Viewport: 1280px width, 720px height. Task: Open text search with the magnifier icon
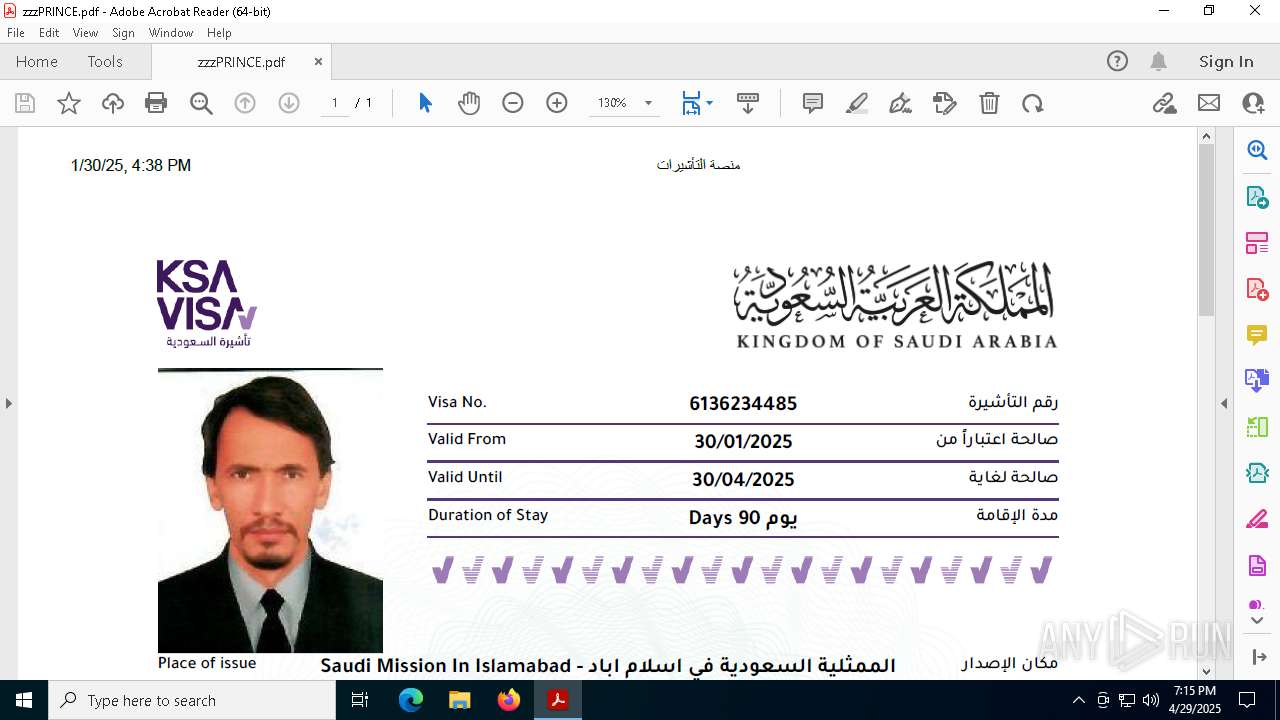[x=201, y=103]
